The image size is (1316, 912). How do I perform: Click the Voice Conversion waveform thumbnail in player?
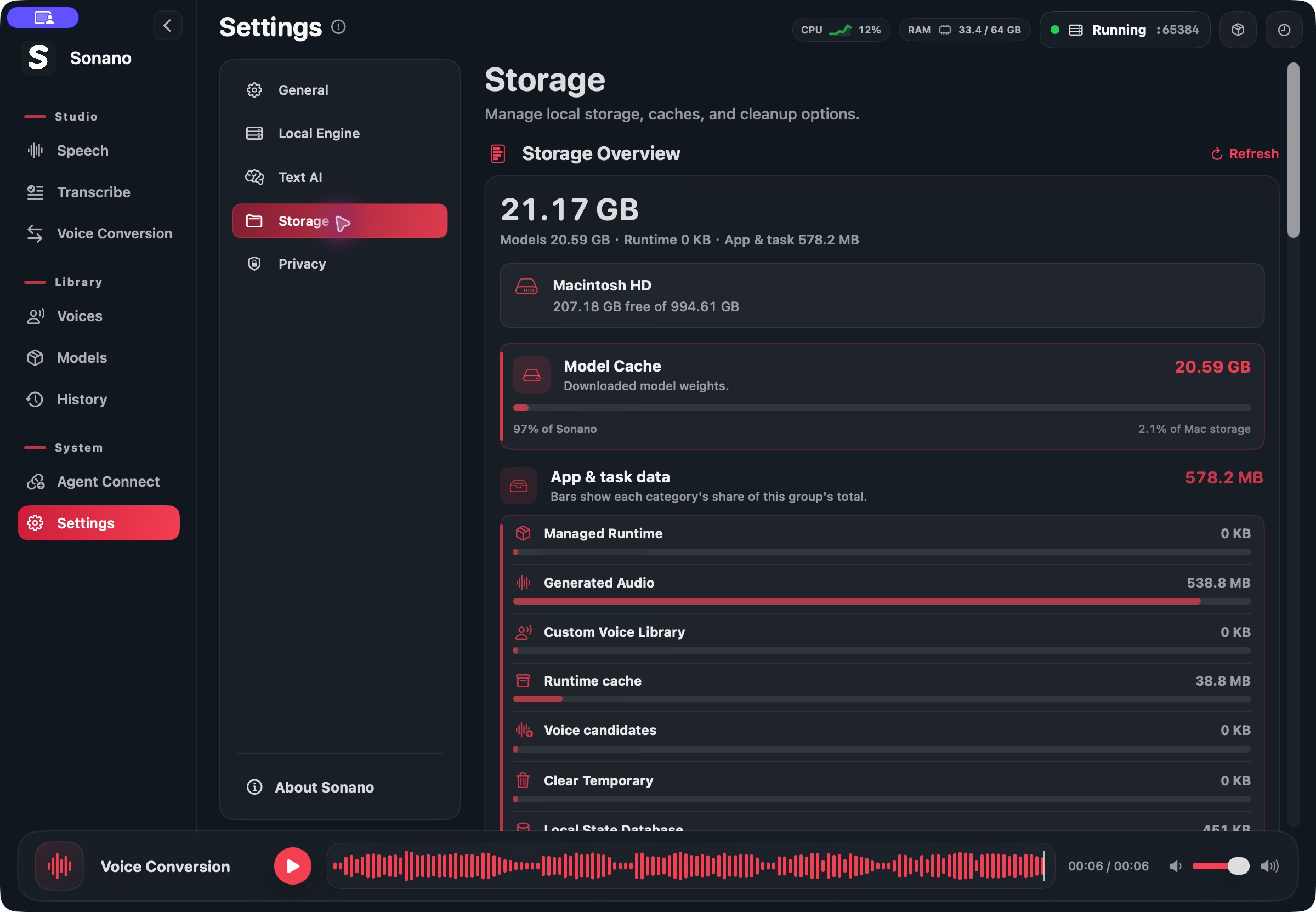click(x=59, y=866)
